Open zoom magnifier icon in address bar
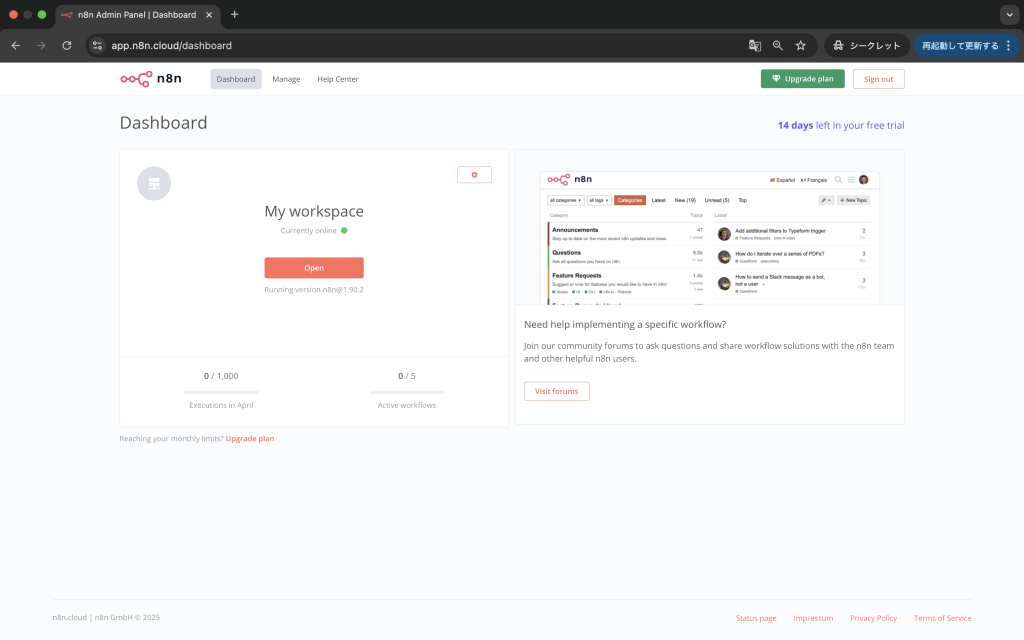Image resolution: width=1024 pixels, height=640 pixels. pyautogui.click(x=778, y=45)
